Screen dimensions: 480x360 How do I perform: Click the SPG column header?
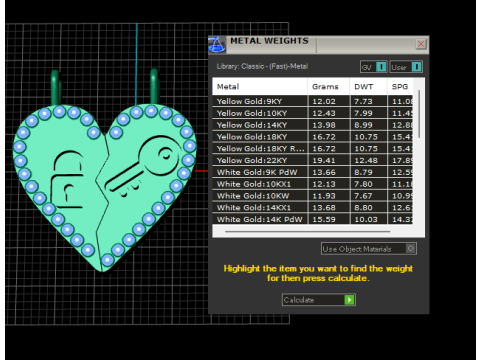(400, 87)
